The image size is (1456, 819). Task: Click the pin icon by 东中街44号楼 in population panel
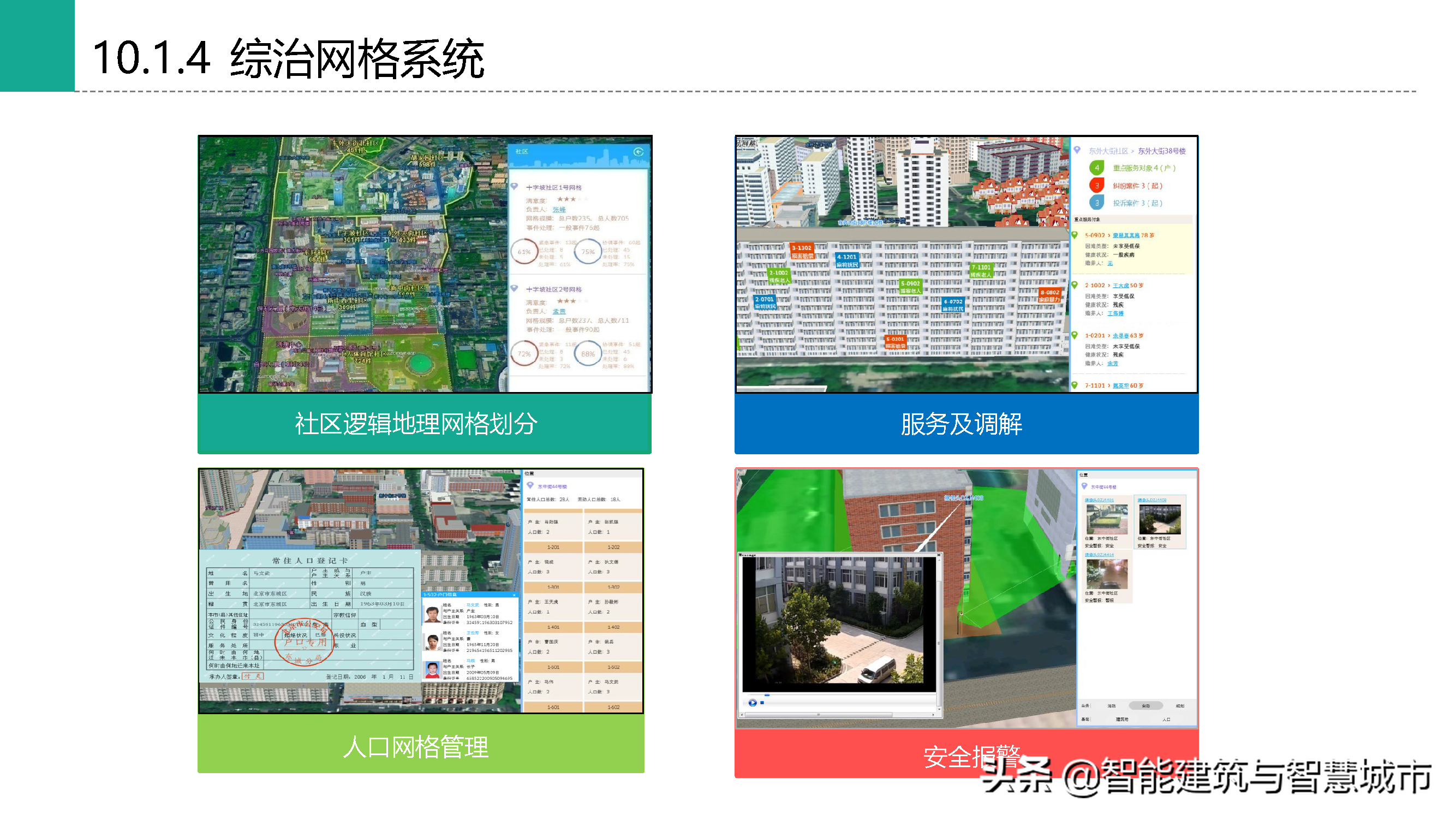tap(530, 485)
